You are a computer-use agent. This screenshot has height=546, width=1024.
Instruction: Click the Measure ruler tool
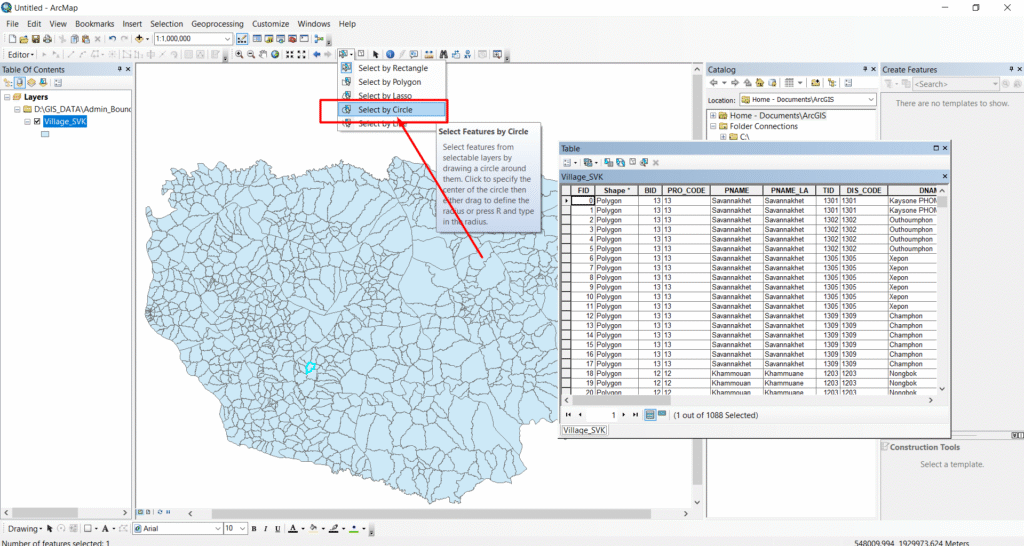429,55
